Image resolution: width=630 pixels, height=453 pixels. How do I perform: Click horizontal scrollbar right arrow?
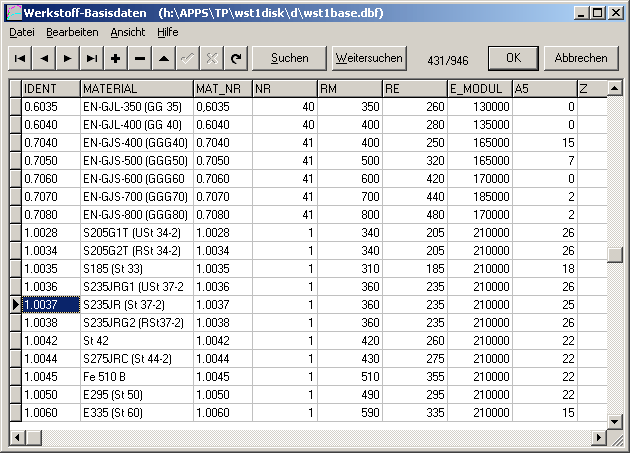(x=599, y=438)
